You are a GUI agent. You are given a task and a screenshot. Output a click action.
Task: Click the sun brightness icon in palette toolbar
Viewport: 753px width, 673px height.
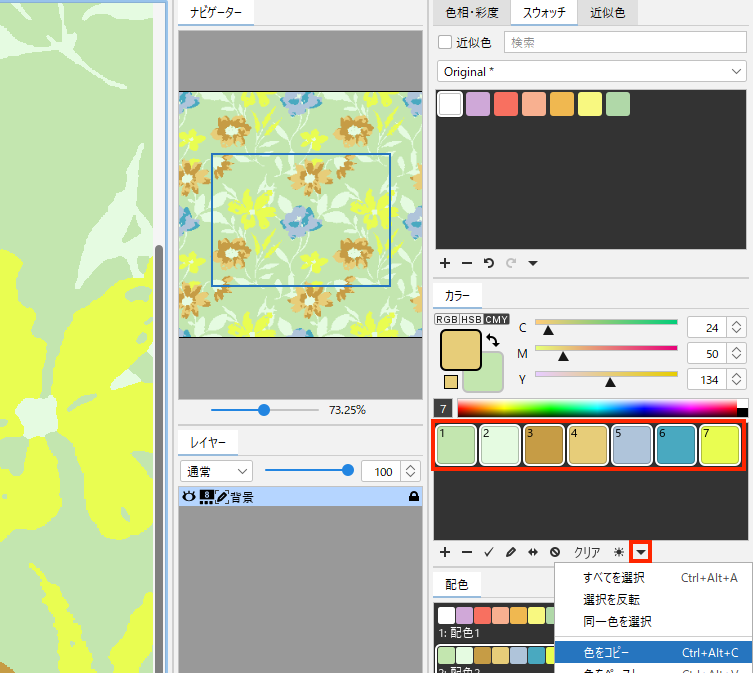pyautogui.click(x=619, y=552)
